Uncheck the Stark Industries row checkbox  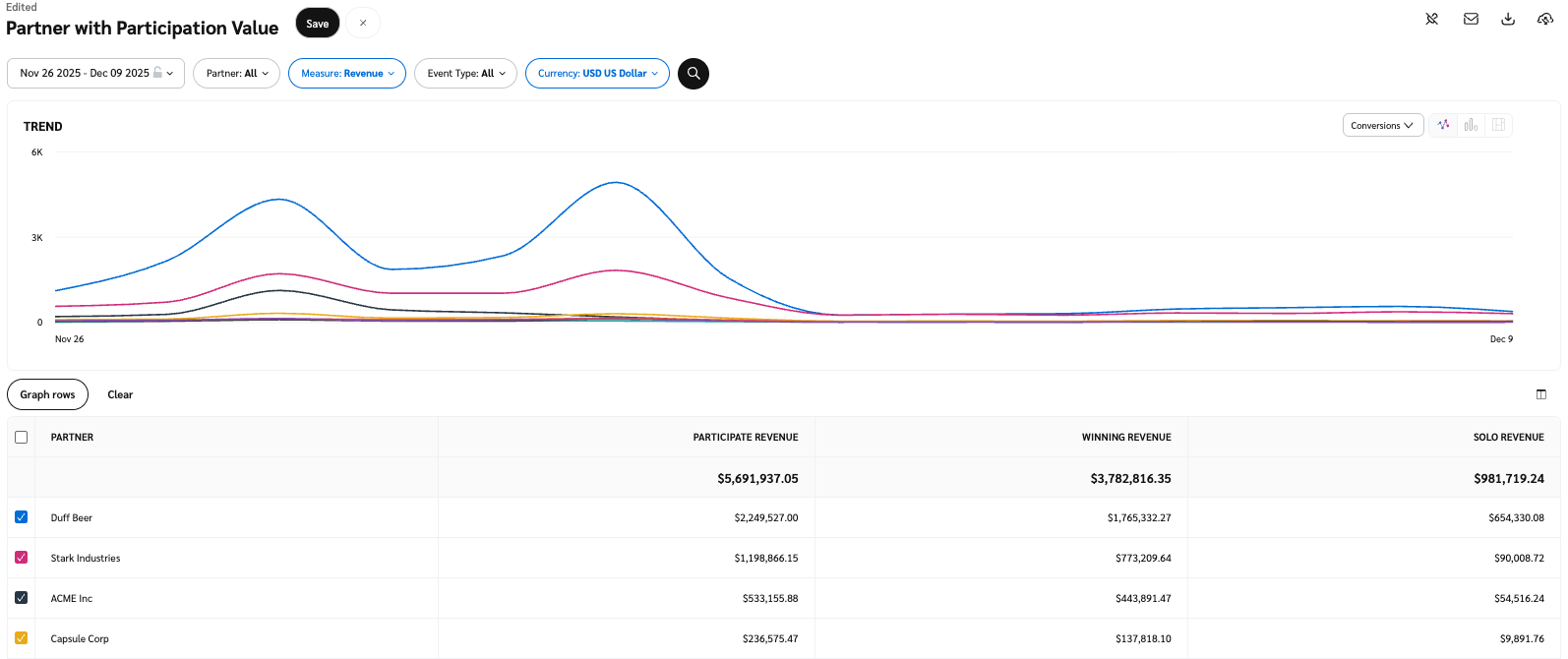22,558
